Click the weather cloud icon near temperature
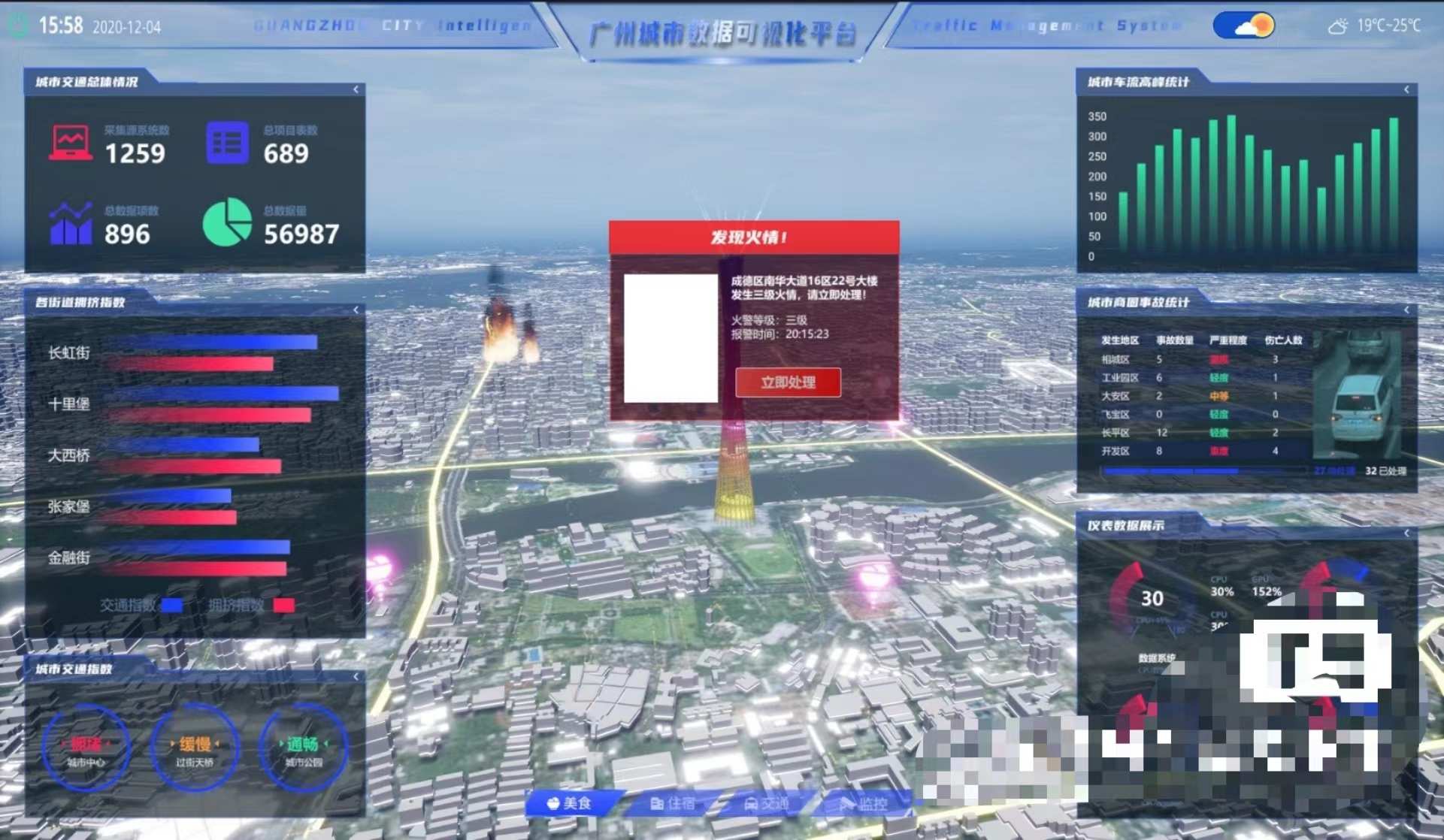The width and height of the screenshot is (1444, 840). coord(1338,26)
